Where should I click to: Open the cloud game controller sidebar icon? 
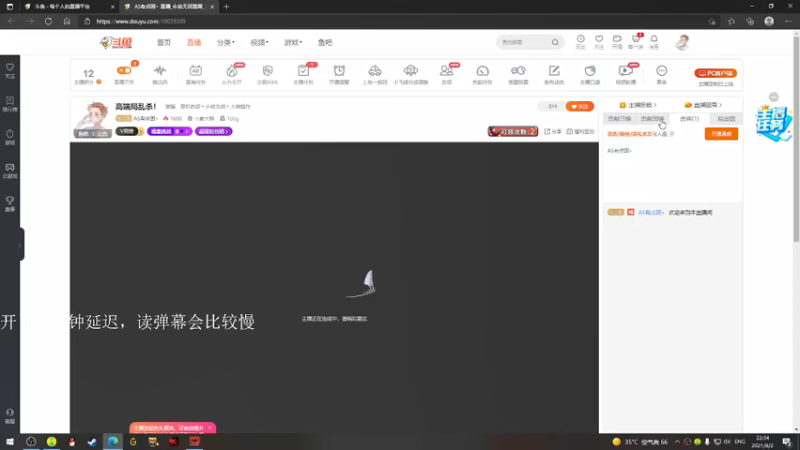click(10, 170)
